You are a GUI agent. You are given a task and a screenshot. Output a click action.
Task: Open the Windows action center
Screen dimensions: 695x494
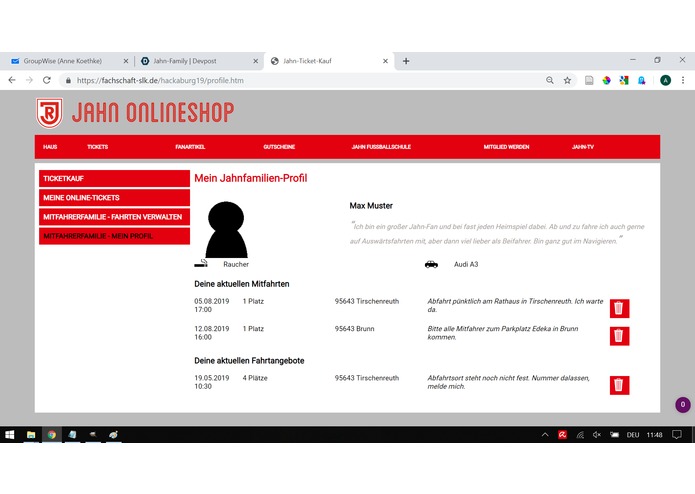click(x=677, y=435)
